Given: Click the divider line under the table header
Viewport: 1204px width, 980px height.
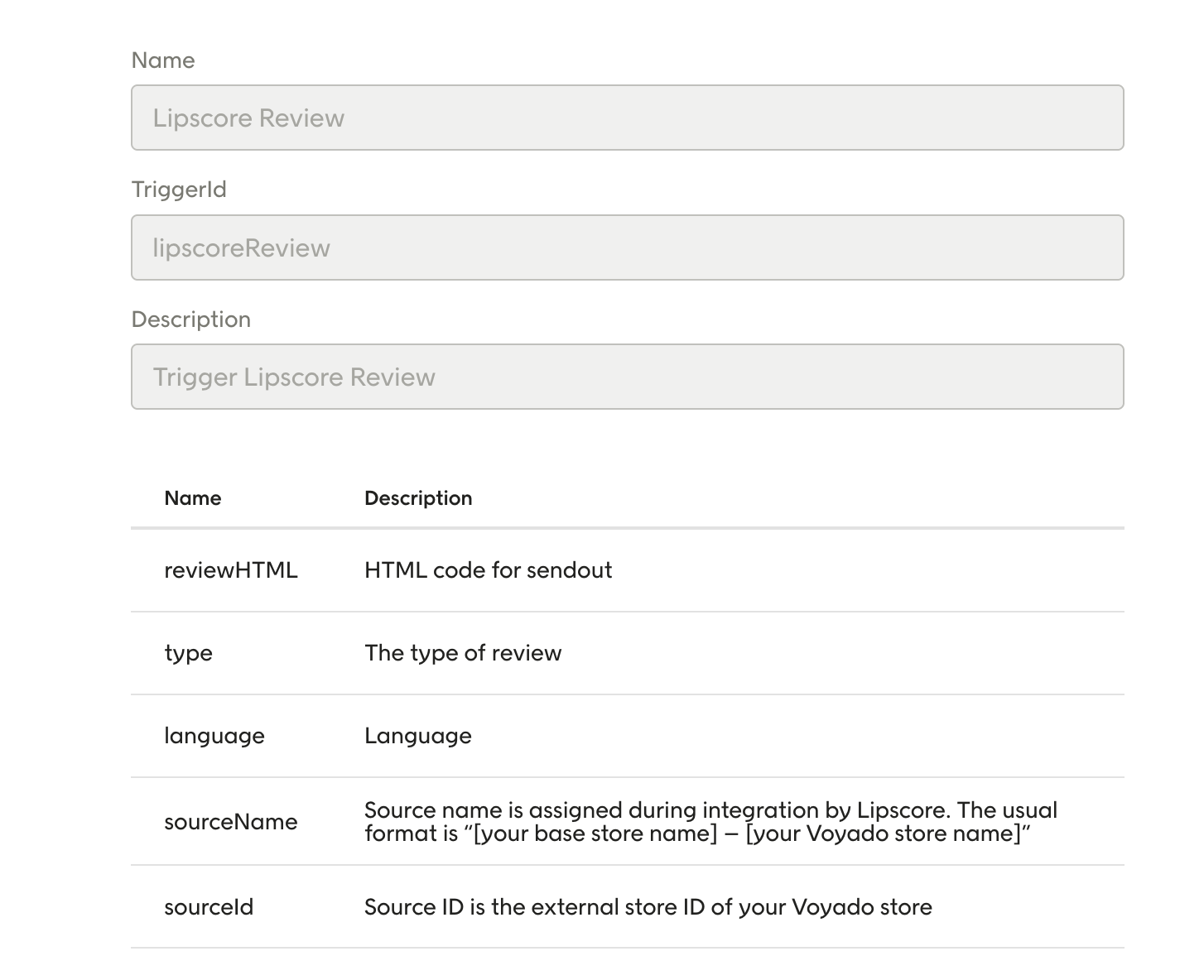Looking at the screenshot, I should [x=627, y=526].
